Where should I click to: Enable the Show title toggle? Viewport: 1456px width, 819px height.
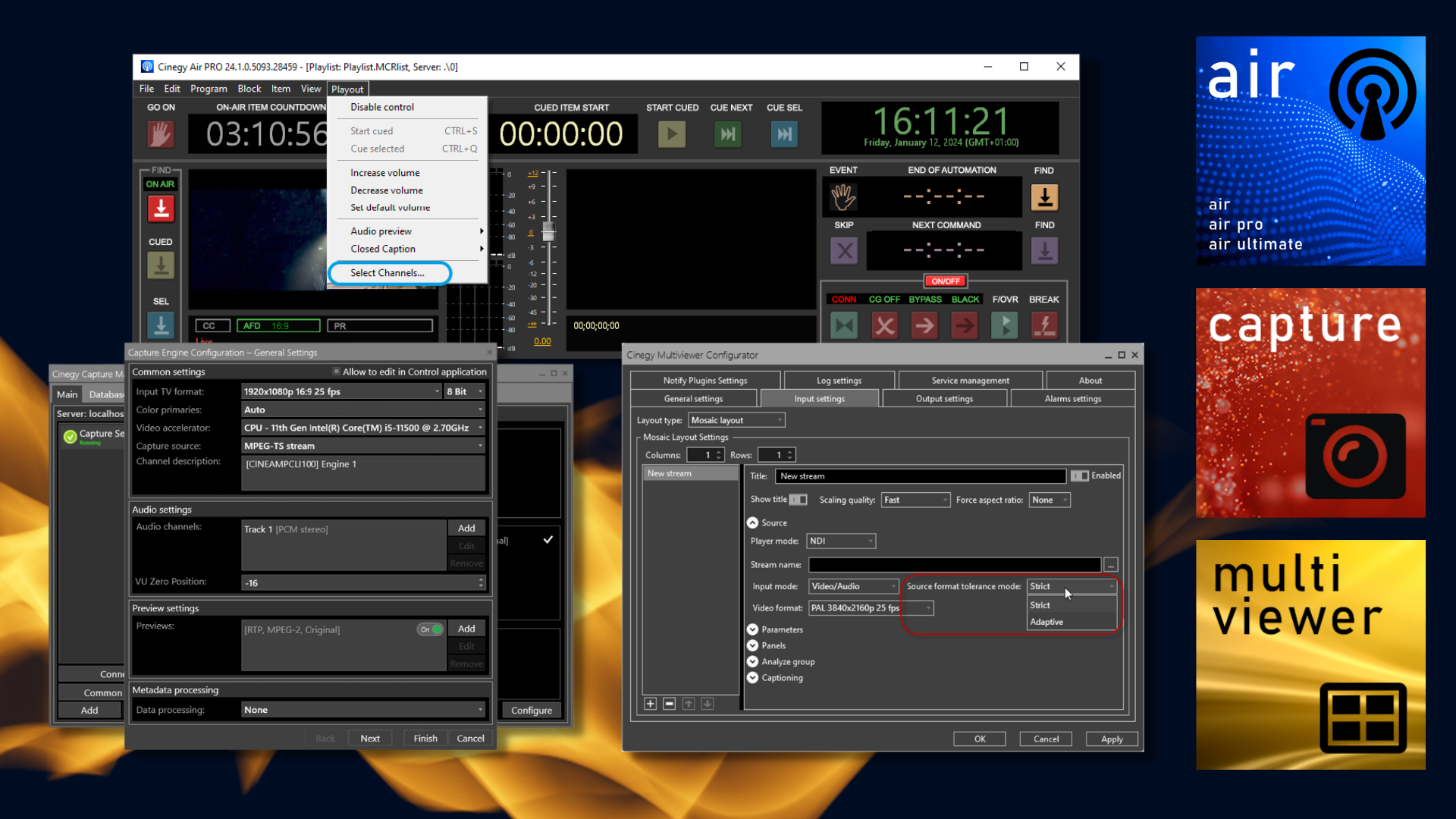point(798,500)
